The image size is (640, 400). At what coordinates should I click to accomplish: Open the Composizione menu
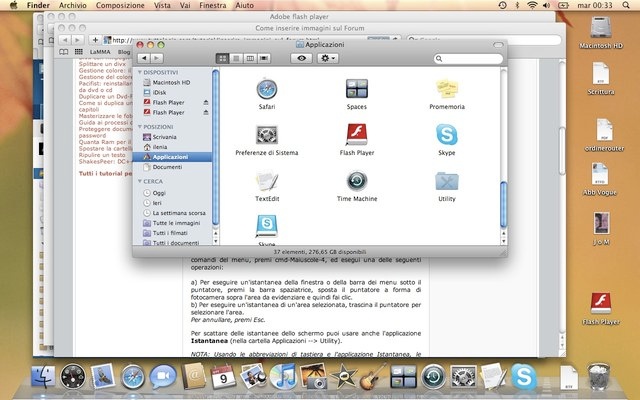120,5
